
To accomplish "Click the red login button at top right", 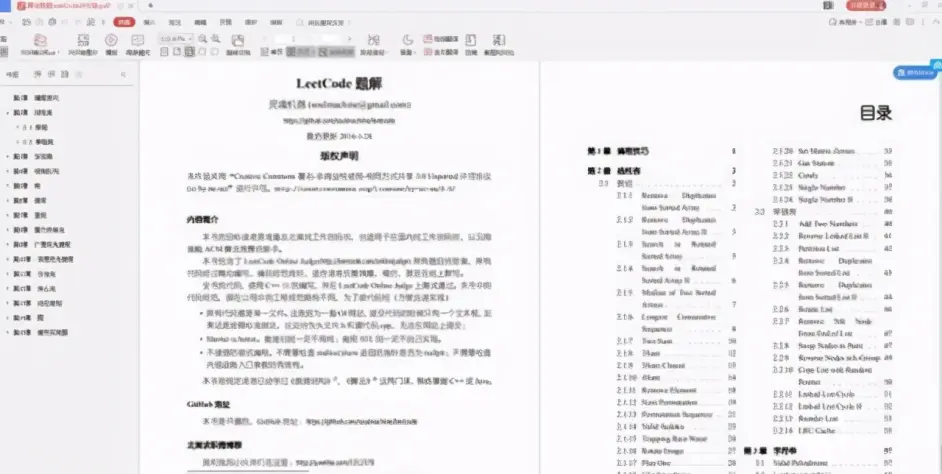I will coord(866,5).
